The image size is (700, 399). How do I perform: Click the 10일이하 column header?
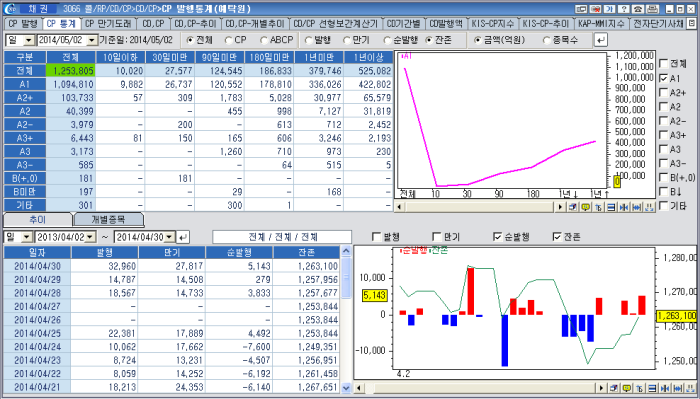pyautogui.click(x=120, y=57)
